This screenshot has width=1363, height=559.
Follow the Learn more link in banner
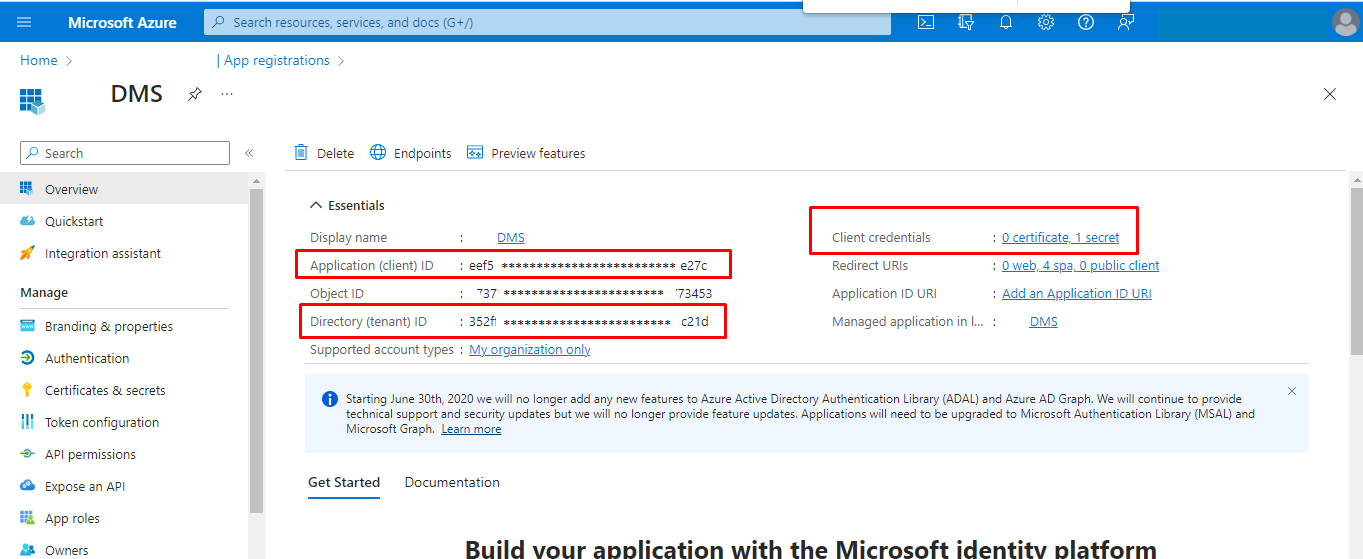pos(471,429)
